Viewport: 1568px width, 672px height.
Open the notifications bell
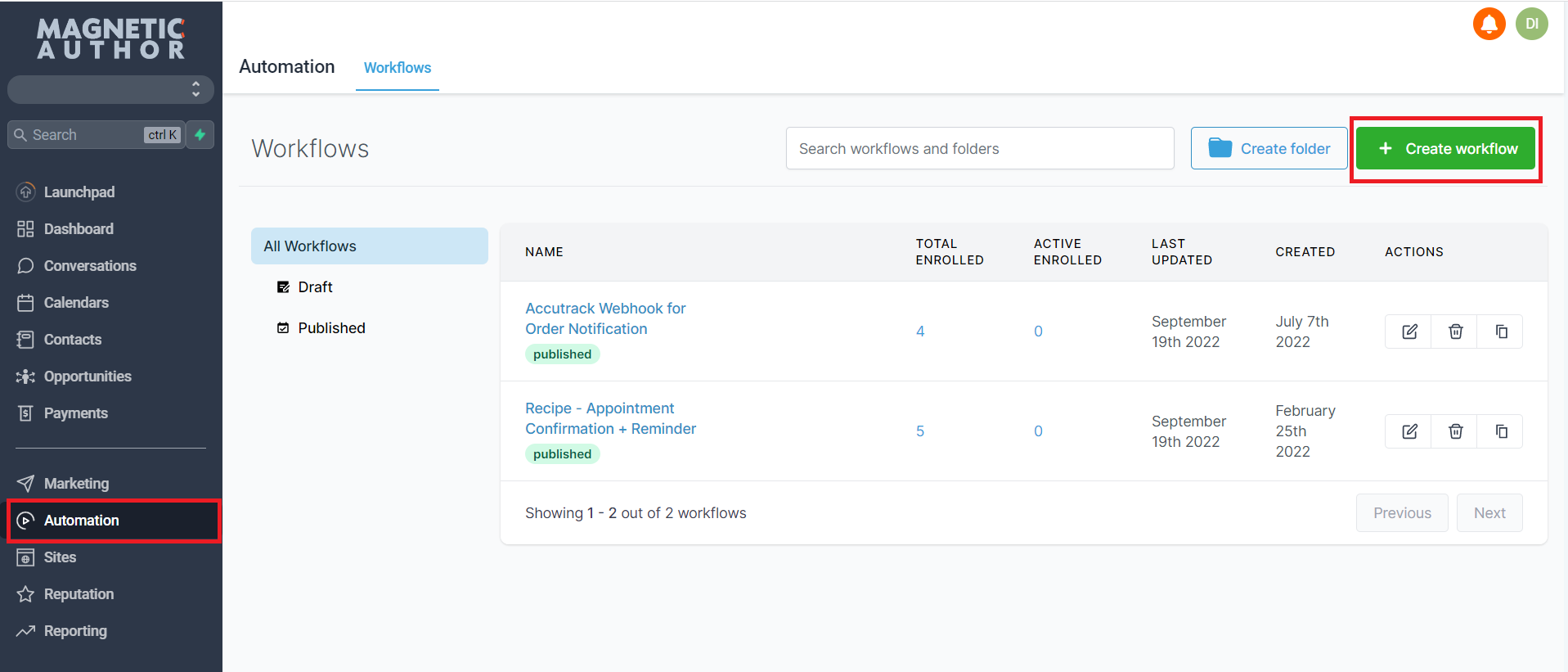[1489, 24]
